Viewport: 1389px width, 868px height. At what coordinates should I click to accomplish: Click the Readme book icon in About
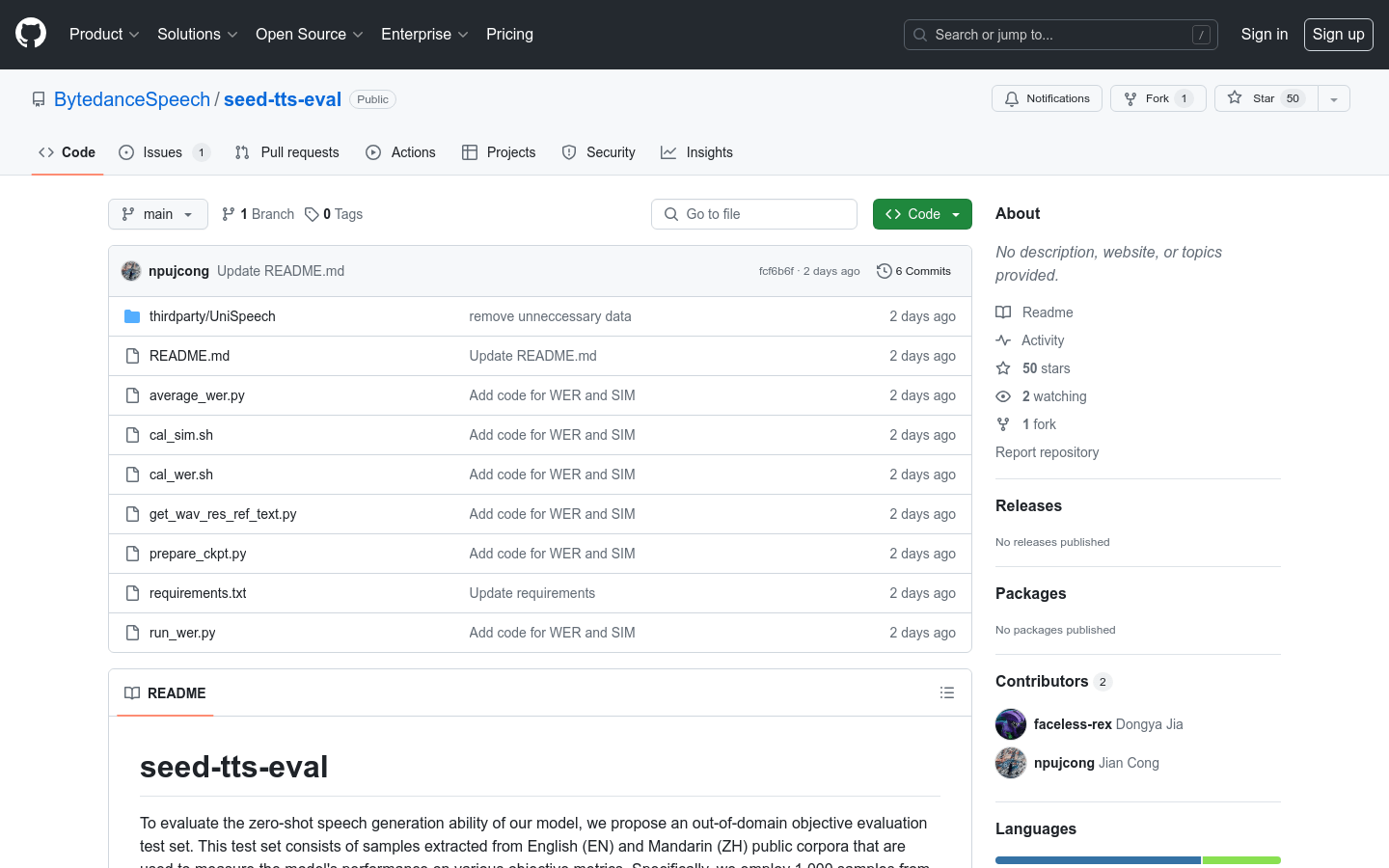click(x=1003, y=312)
